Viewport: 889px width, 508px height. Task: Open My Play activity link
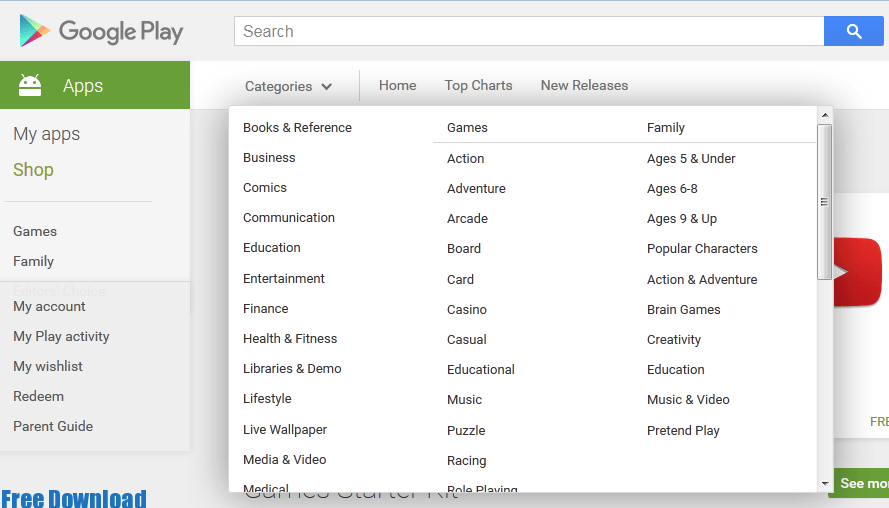point(61,337)
